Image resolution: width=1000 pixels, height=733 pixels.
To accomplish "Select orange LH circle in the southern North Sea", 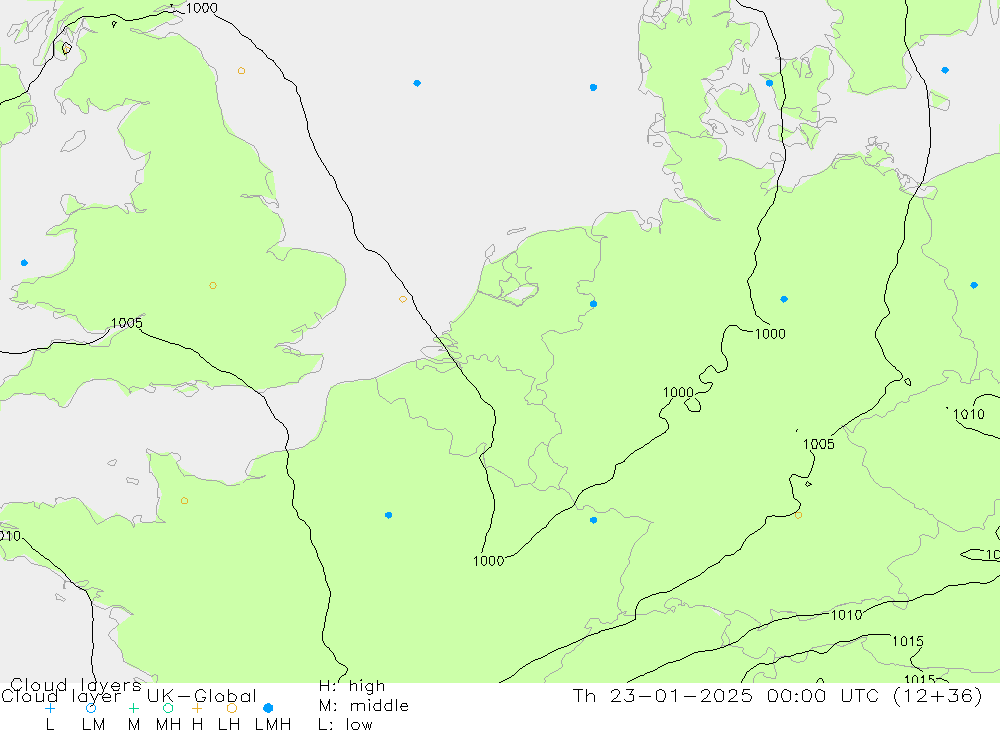I will tap(402, 299).
